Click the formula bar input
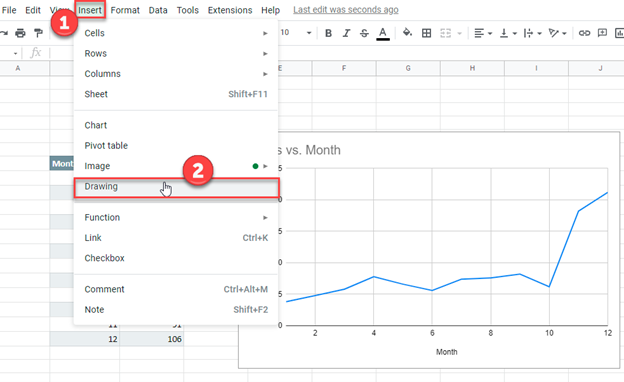Screen dimensions: 624x382 tap(337, 53)
